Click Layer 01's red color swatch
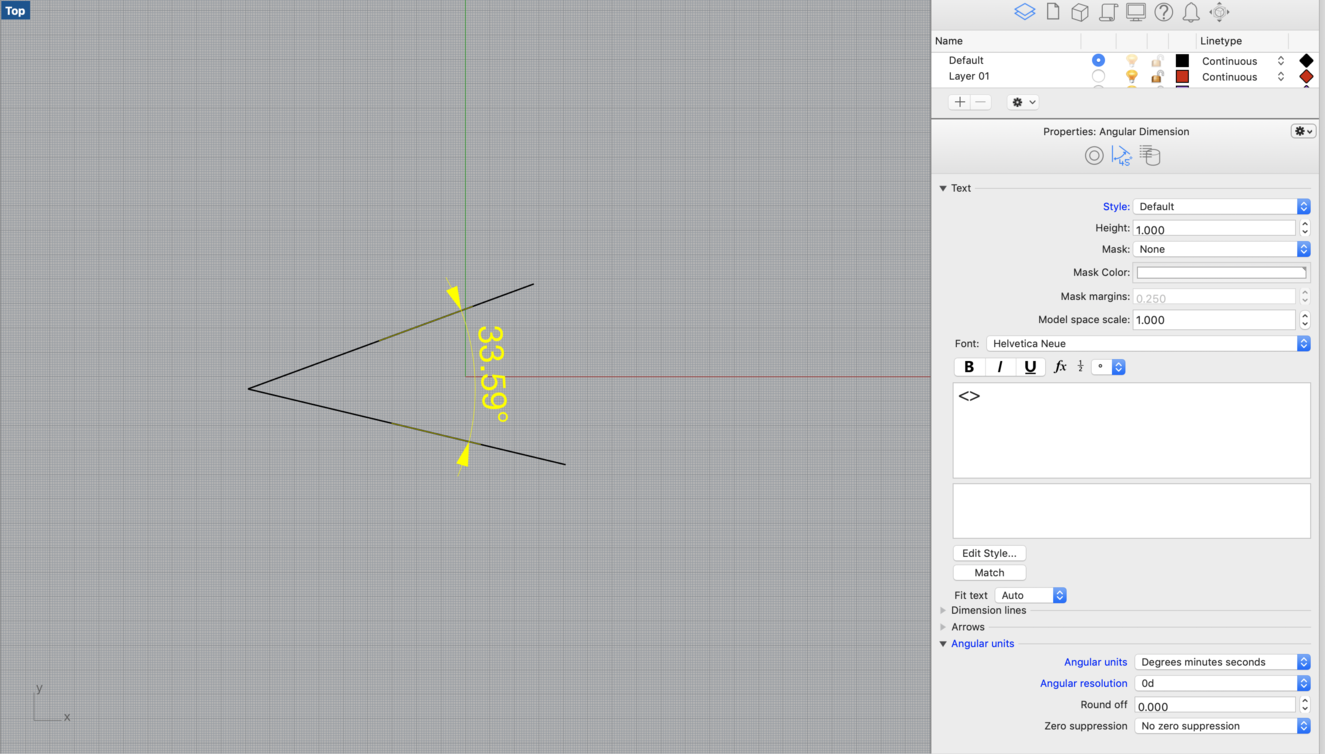The image size is (1325, 754). [x=1183, y=77]
